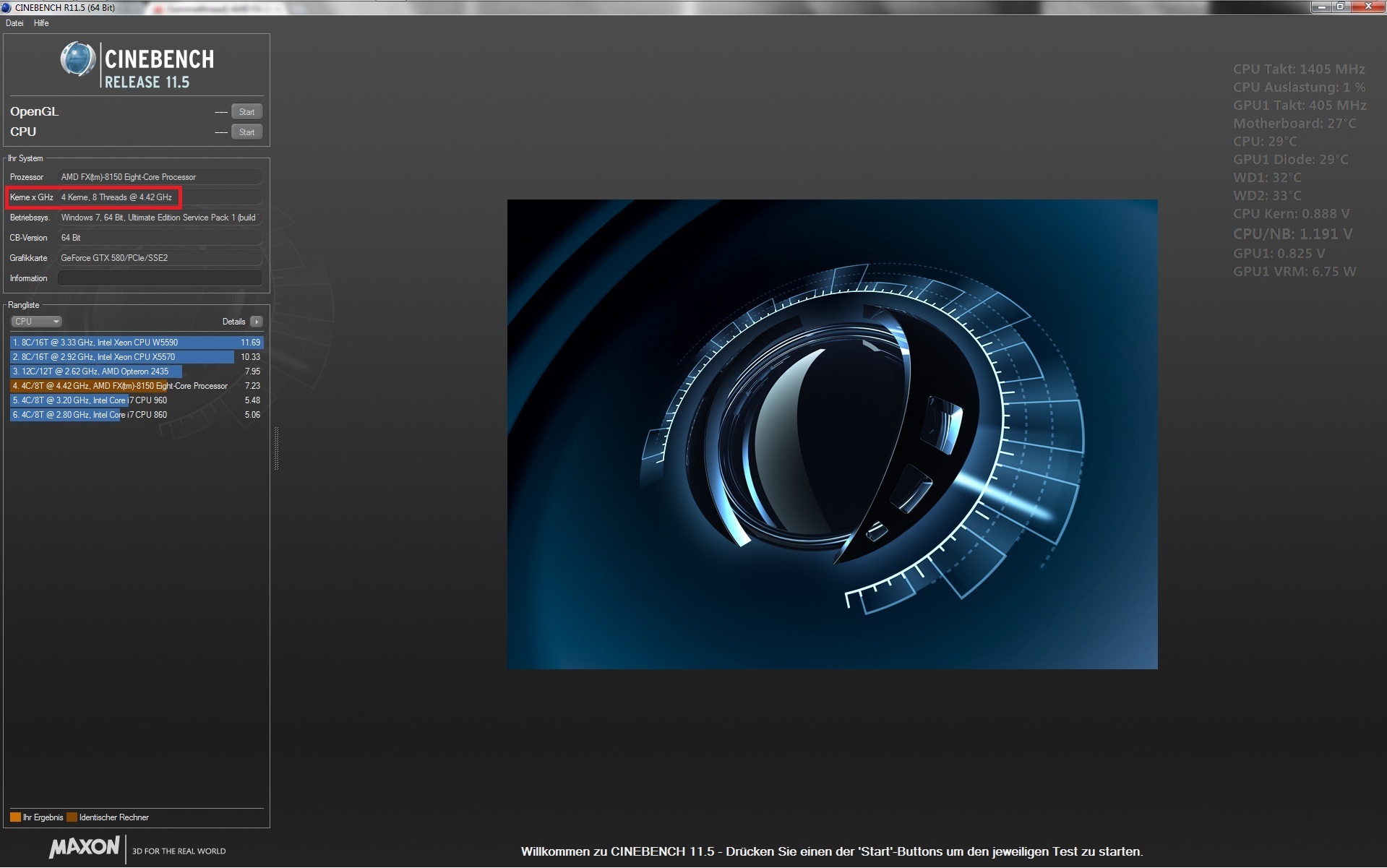The image size is (1387, 868).
Task: Click the Betriebssys. field showing Windows 7
Action: [160, 218]
